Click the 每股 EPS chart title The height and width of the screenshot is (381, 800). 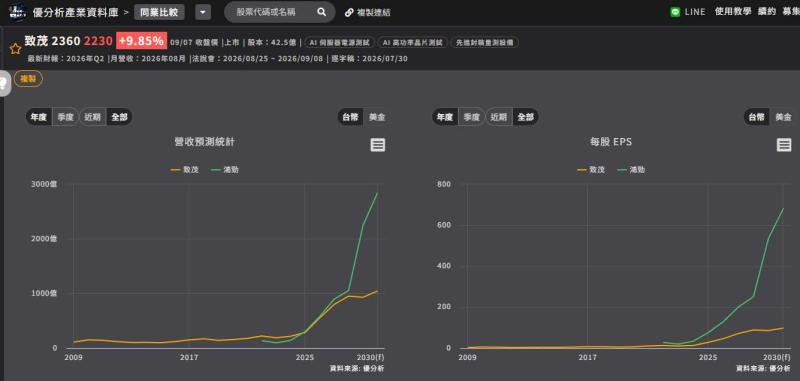tap(611, 143)
